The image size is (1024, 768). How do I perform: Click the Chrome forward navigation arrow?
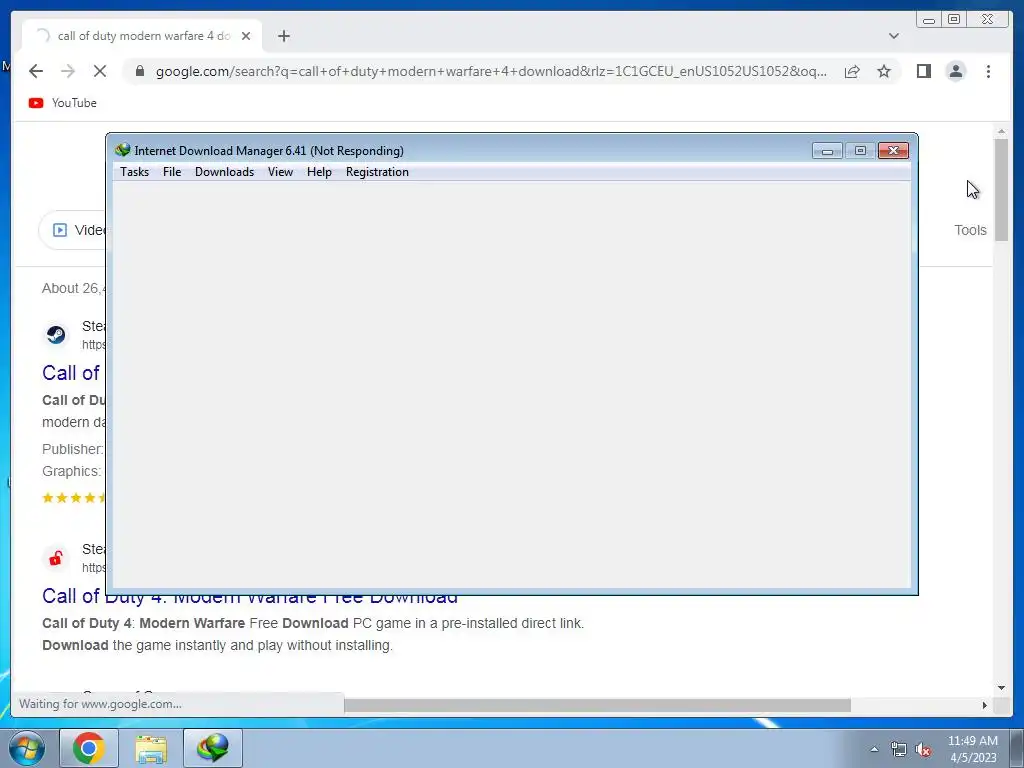68,71
